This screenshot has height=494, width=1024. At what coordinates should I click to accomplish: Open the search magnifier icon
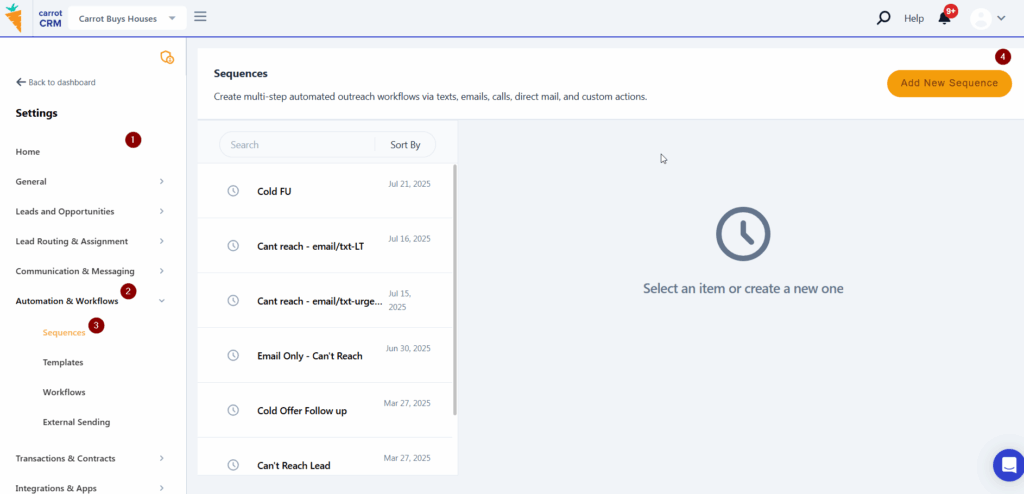point(883,18)
